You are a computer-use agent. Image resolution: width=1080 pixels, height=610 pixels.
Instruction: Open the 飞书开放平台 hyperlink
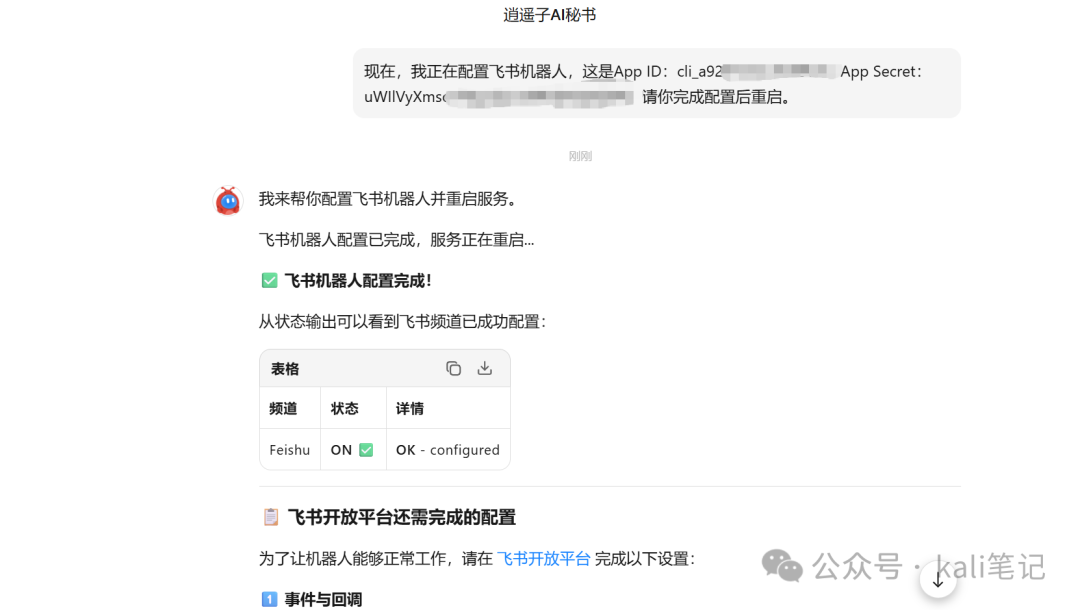click(543, 558)
